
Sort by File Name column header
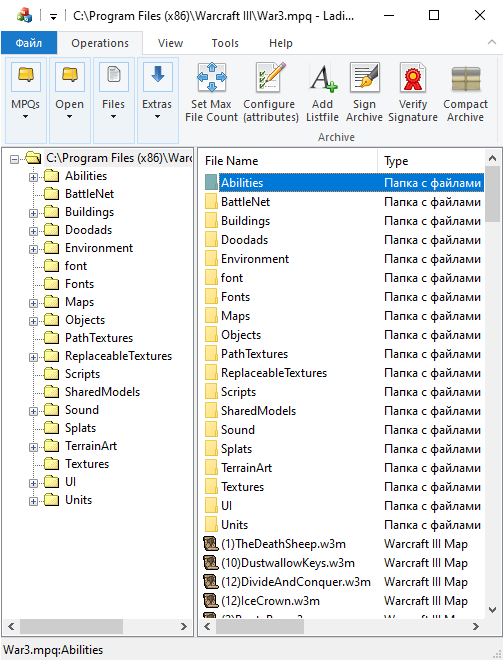click(x=289, y=161)
